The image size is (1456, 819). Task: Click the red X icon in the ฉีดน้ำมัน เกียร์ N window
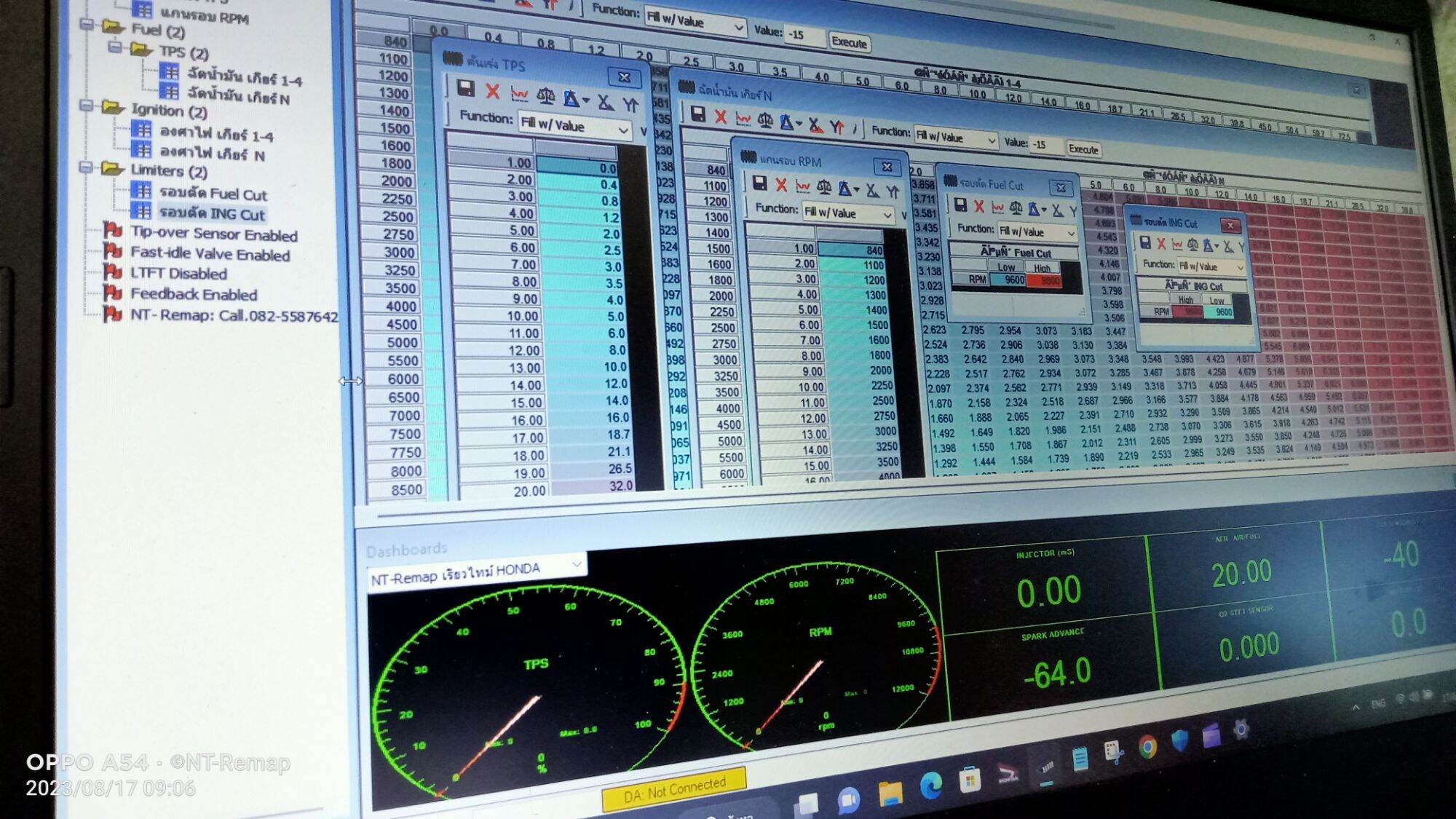pos(721,116)
